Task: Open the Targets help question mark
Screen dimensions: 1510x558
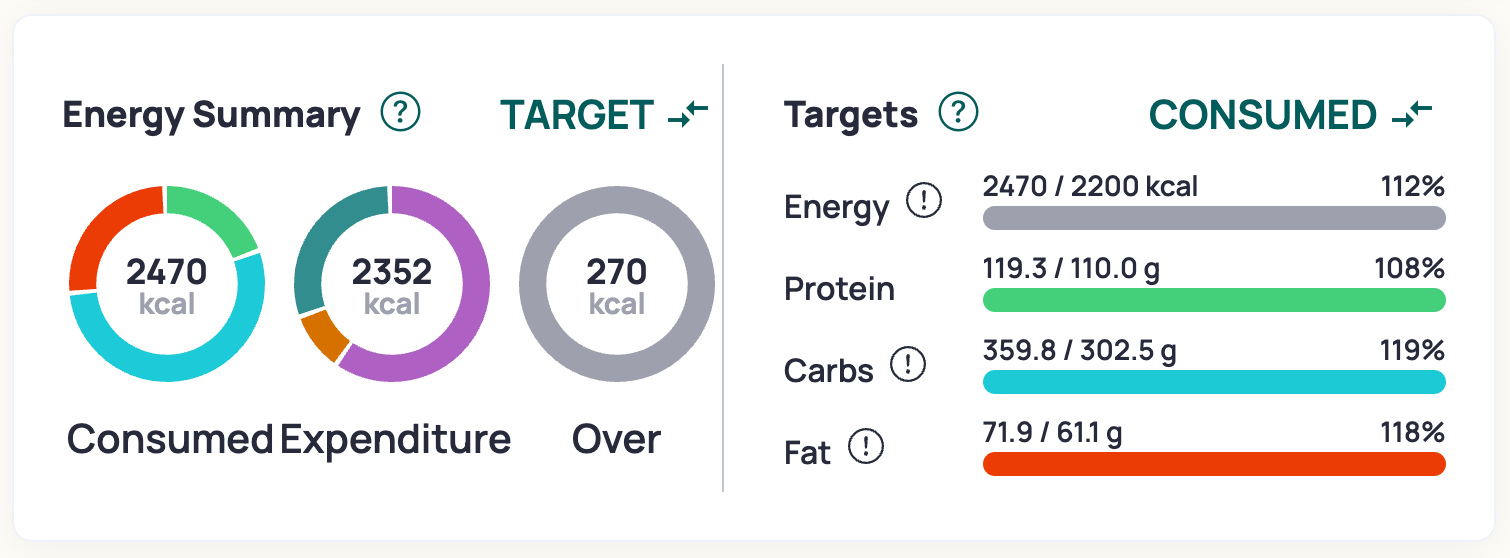Action: pyautogui.click(x=958, y=112)
